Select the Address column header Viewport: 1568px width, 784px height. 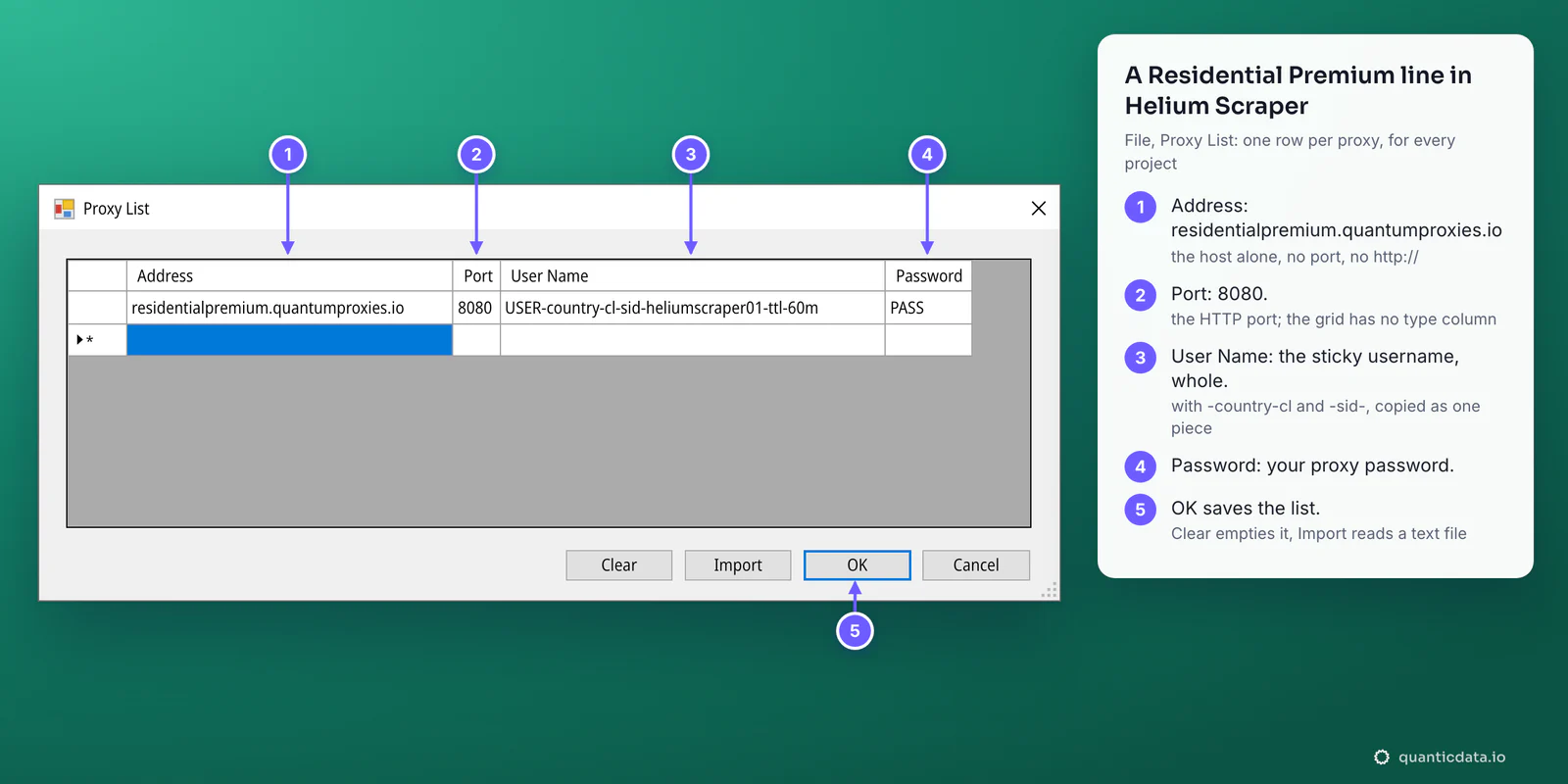[289, 276]
